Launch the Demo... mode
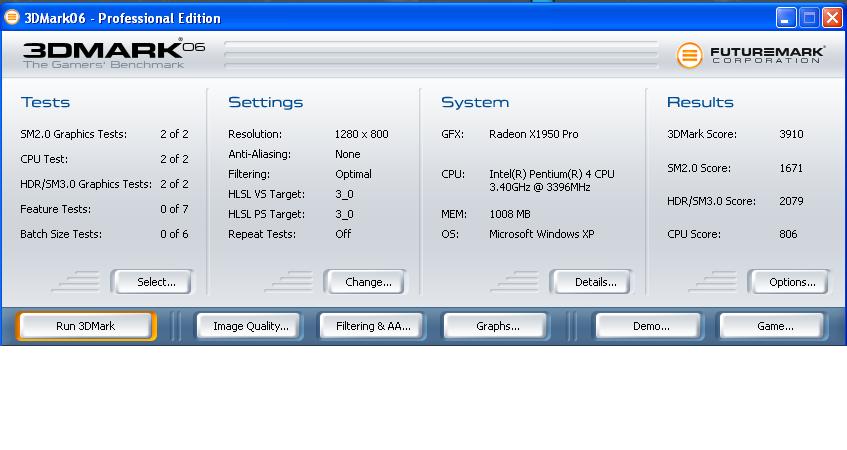Screen dimensions: 847x450 tap(649, 326)
